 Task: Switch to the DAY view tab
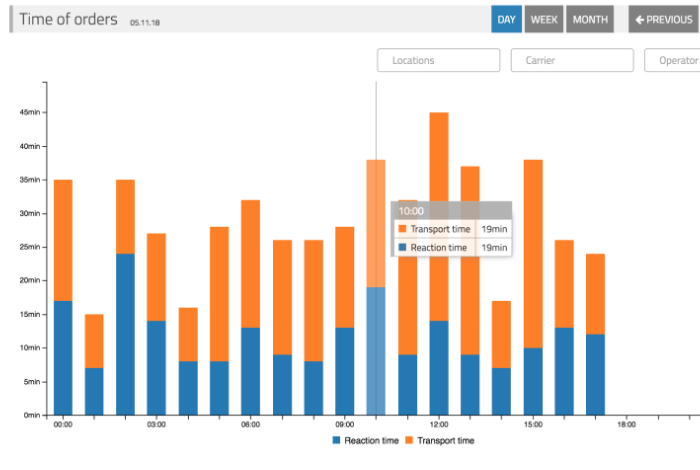coord(506,19)
